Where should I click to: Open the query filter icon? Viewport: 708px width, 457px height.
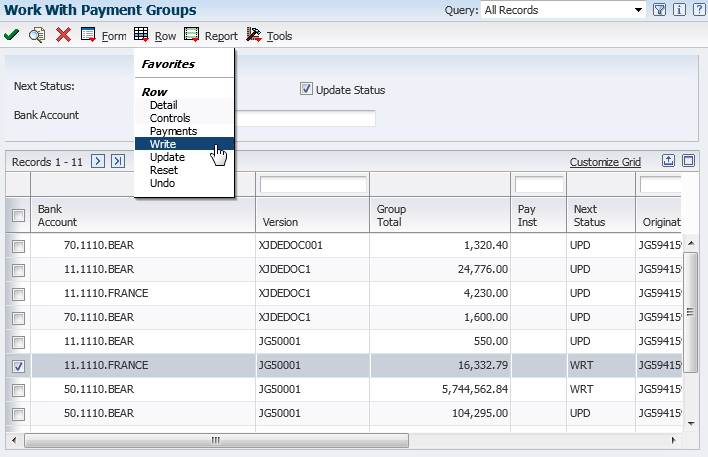(659, 9)
